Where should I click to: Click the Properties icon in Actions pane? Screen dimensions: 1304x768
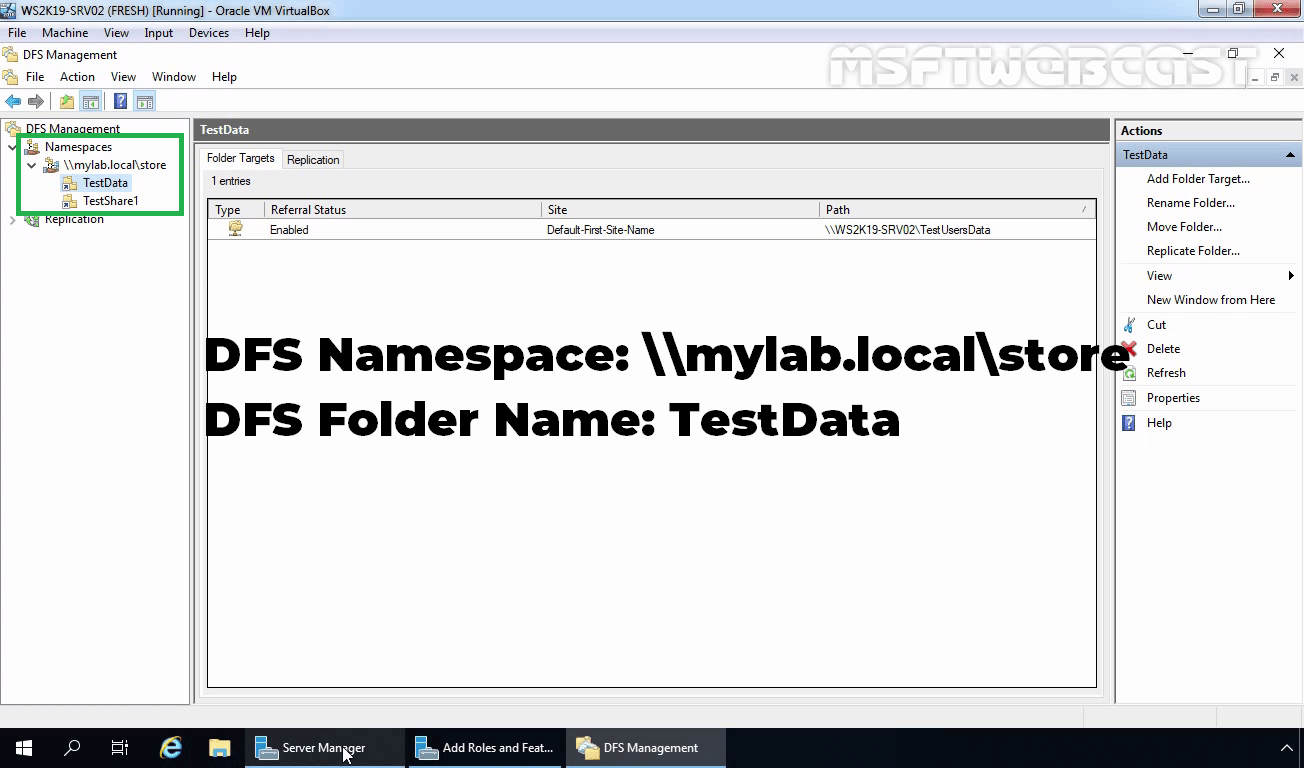tap(1129, 398)
